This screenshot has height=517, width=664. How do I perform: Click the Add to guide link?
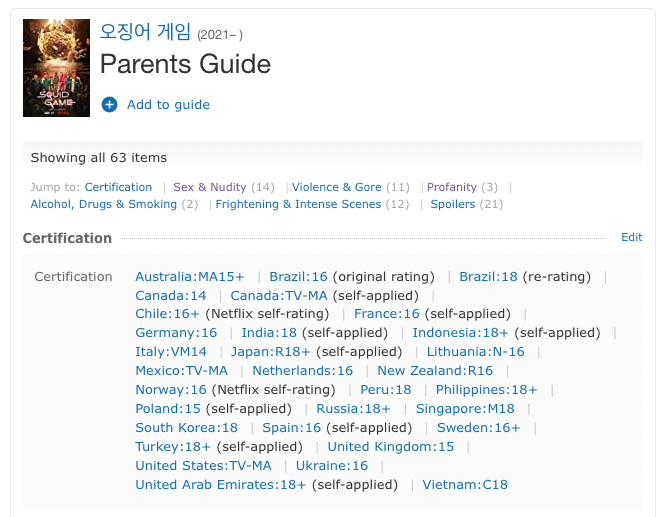tap(168, 105)
